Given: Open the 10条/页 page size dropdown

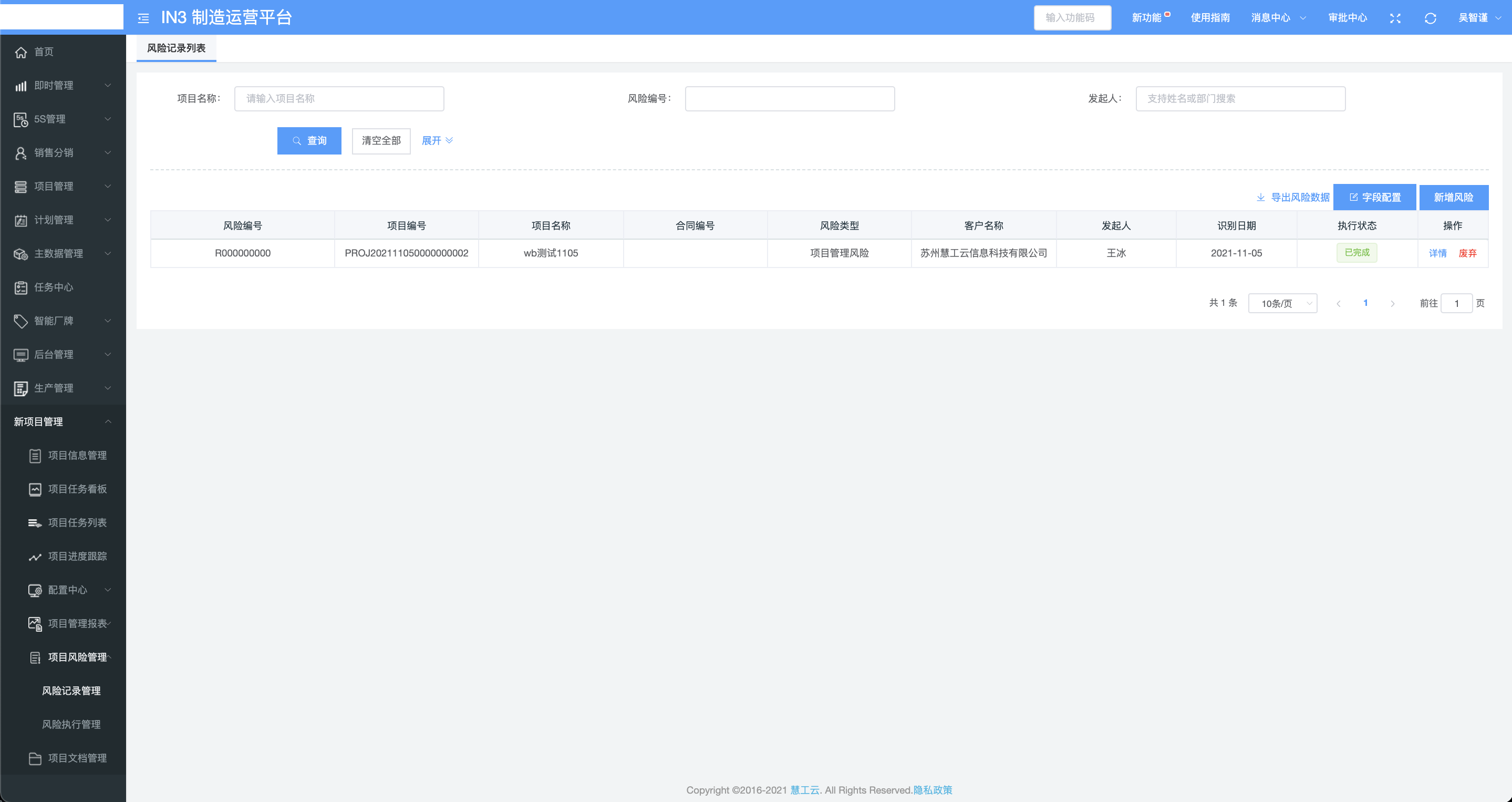Looking at the screenshot, I should click(1282, 304).
